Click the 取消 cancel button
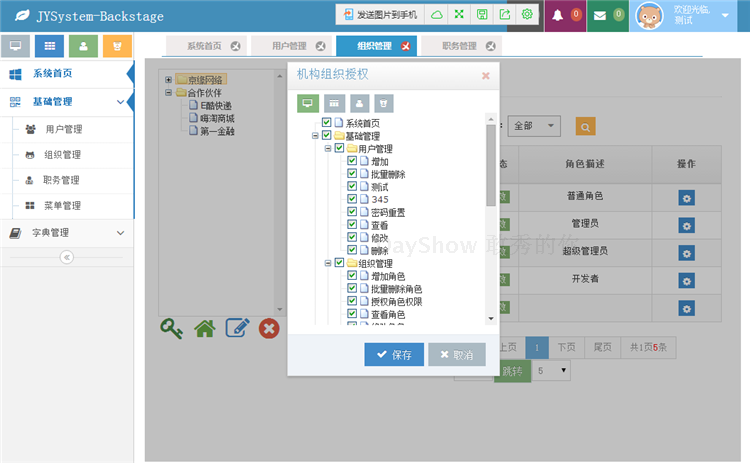 [x=457, y=354]
